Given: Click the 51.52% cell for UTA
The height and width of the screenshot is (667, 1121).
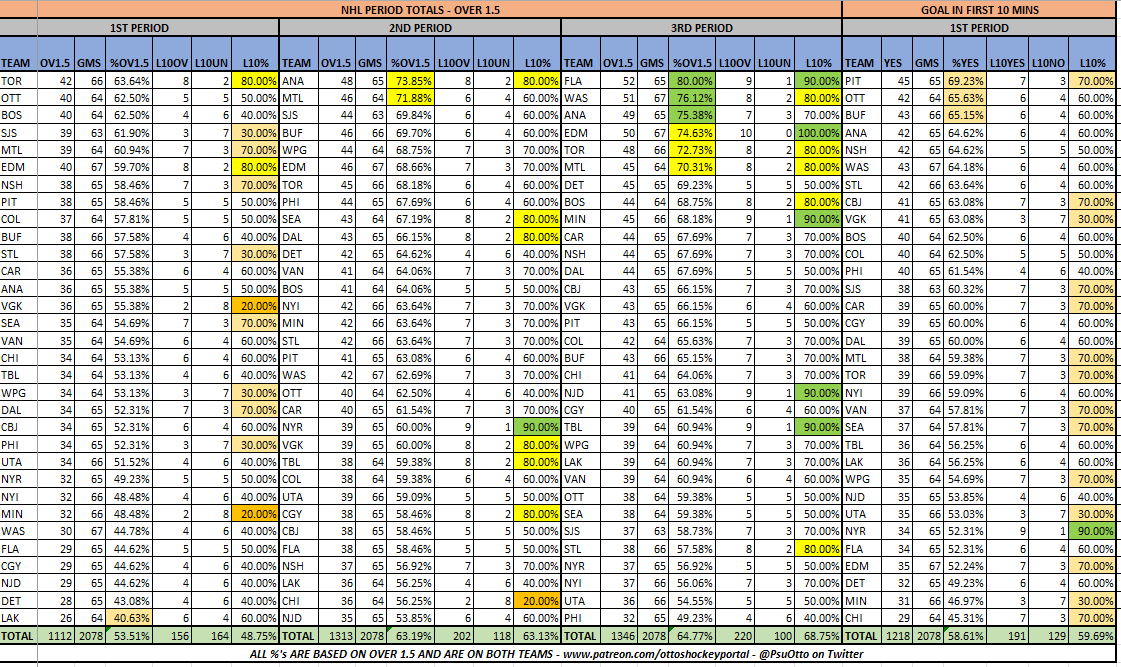Looking at the screenshot, I should [129, 462].
